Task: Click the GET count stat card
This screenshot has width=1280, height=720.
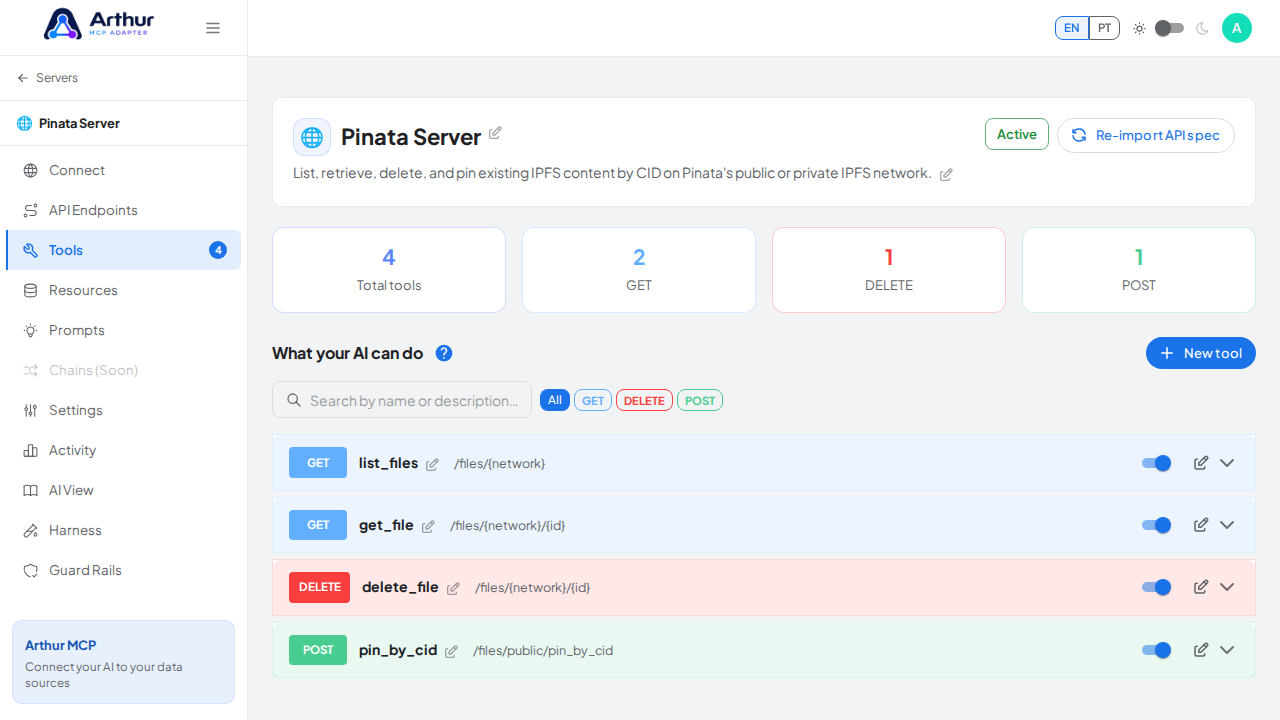Action: pos(639,270)
